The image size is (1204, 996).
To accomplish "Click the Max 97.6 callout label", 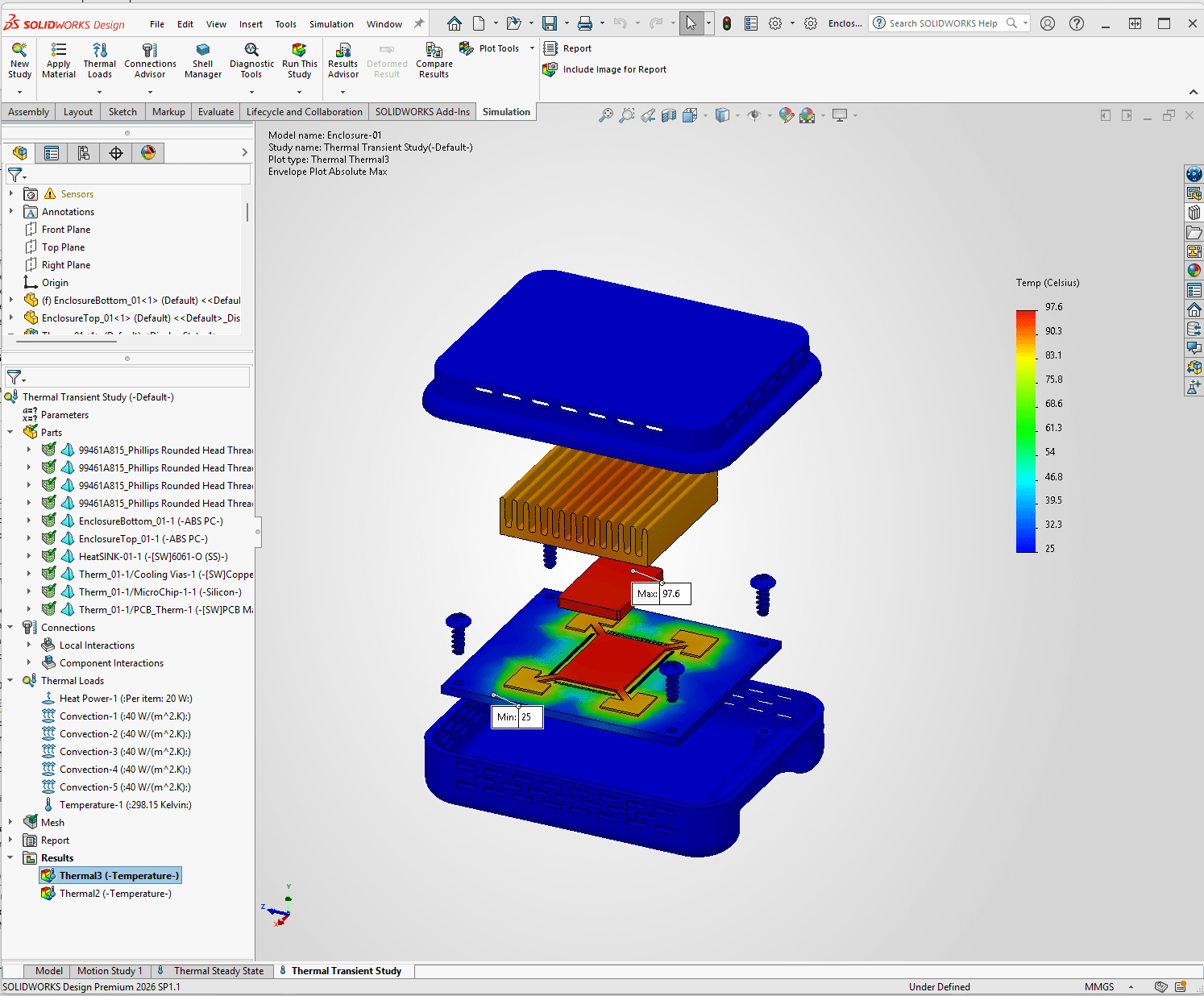I will pos(662,594).
